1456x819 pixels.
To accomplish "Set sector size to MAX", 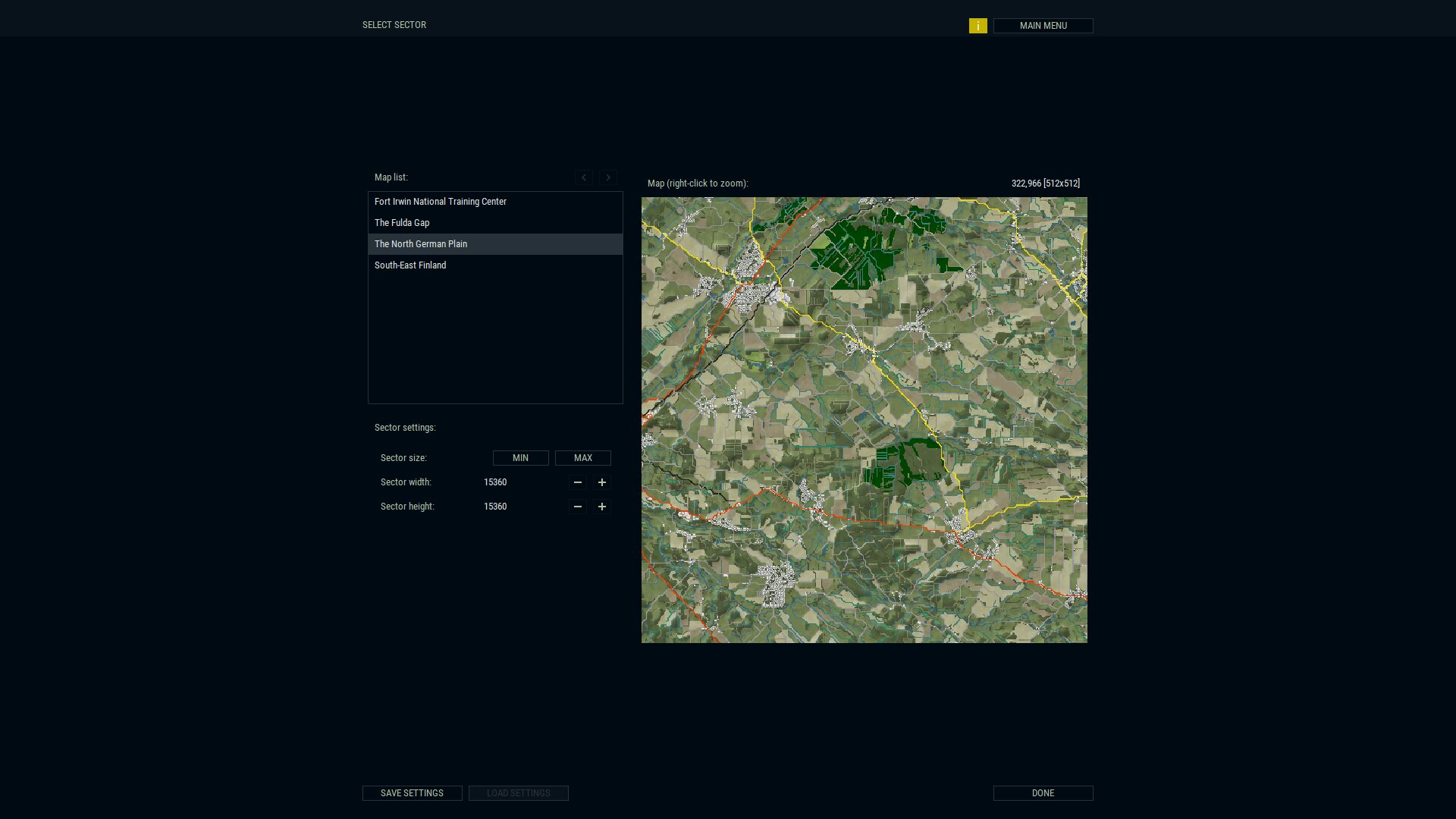I will (582, 458).
